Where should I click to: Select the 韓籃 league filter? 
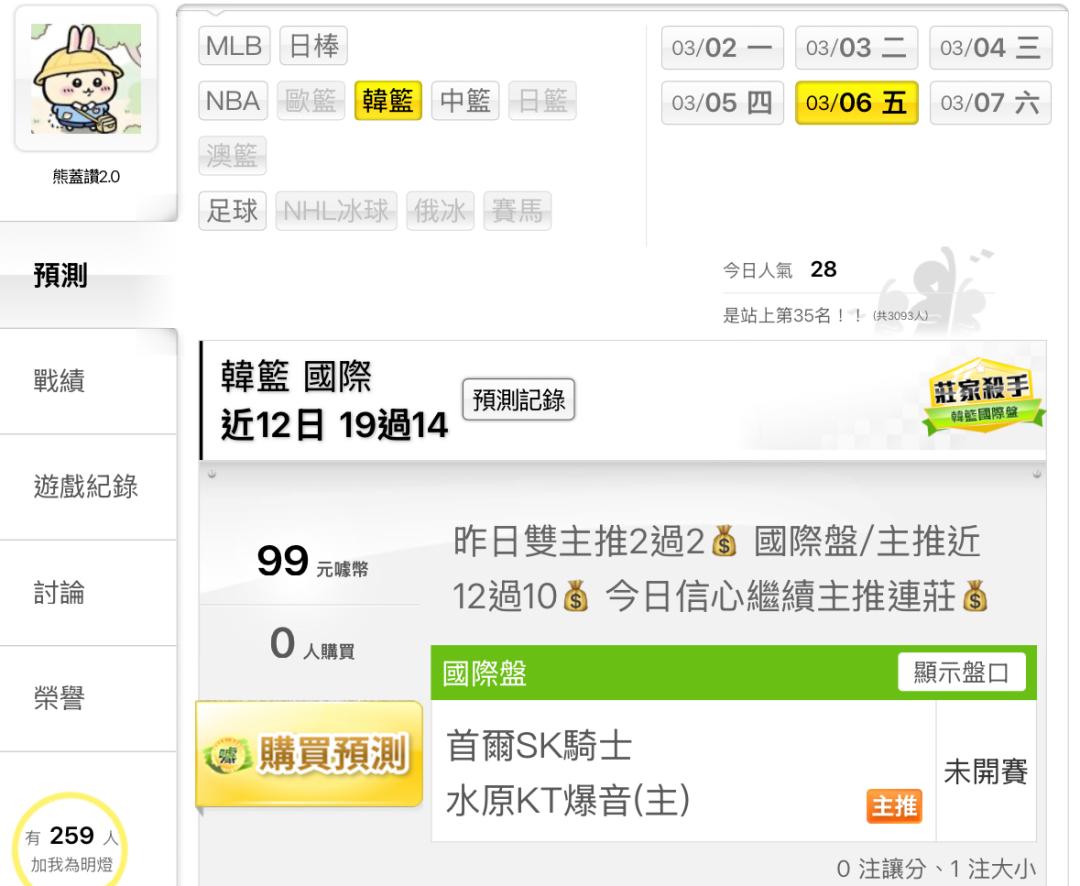click(388, 101)
